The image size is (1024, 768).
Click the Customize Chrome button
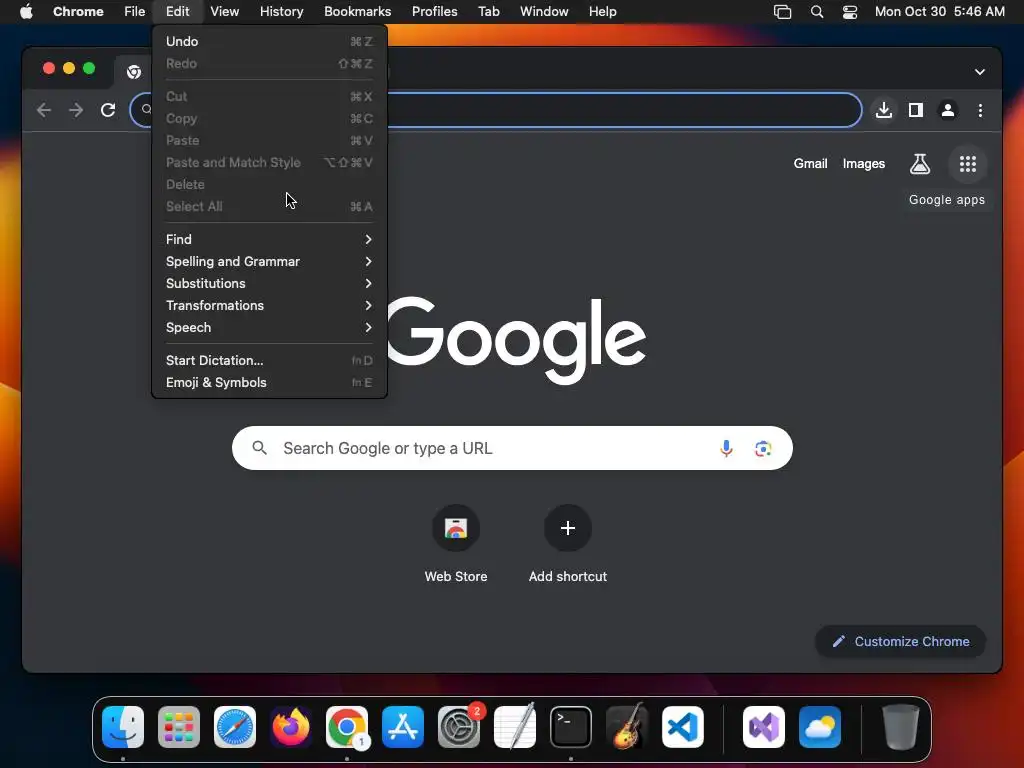pos(901,642)
